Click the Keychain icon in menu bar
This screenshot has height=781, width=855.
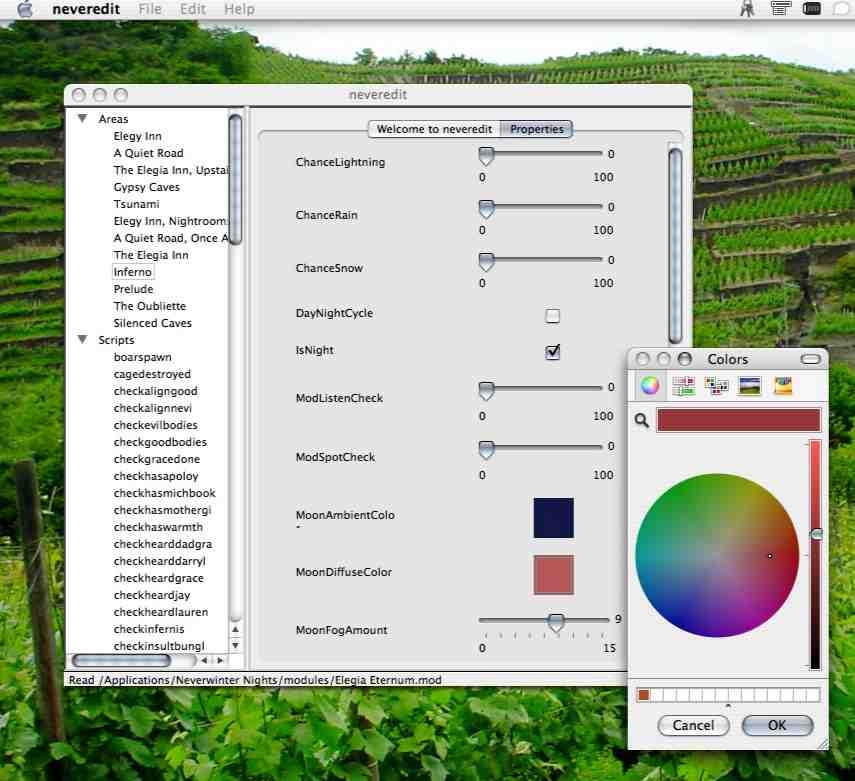click(x=747, y=9)
